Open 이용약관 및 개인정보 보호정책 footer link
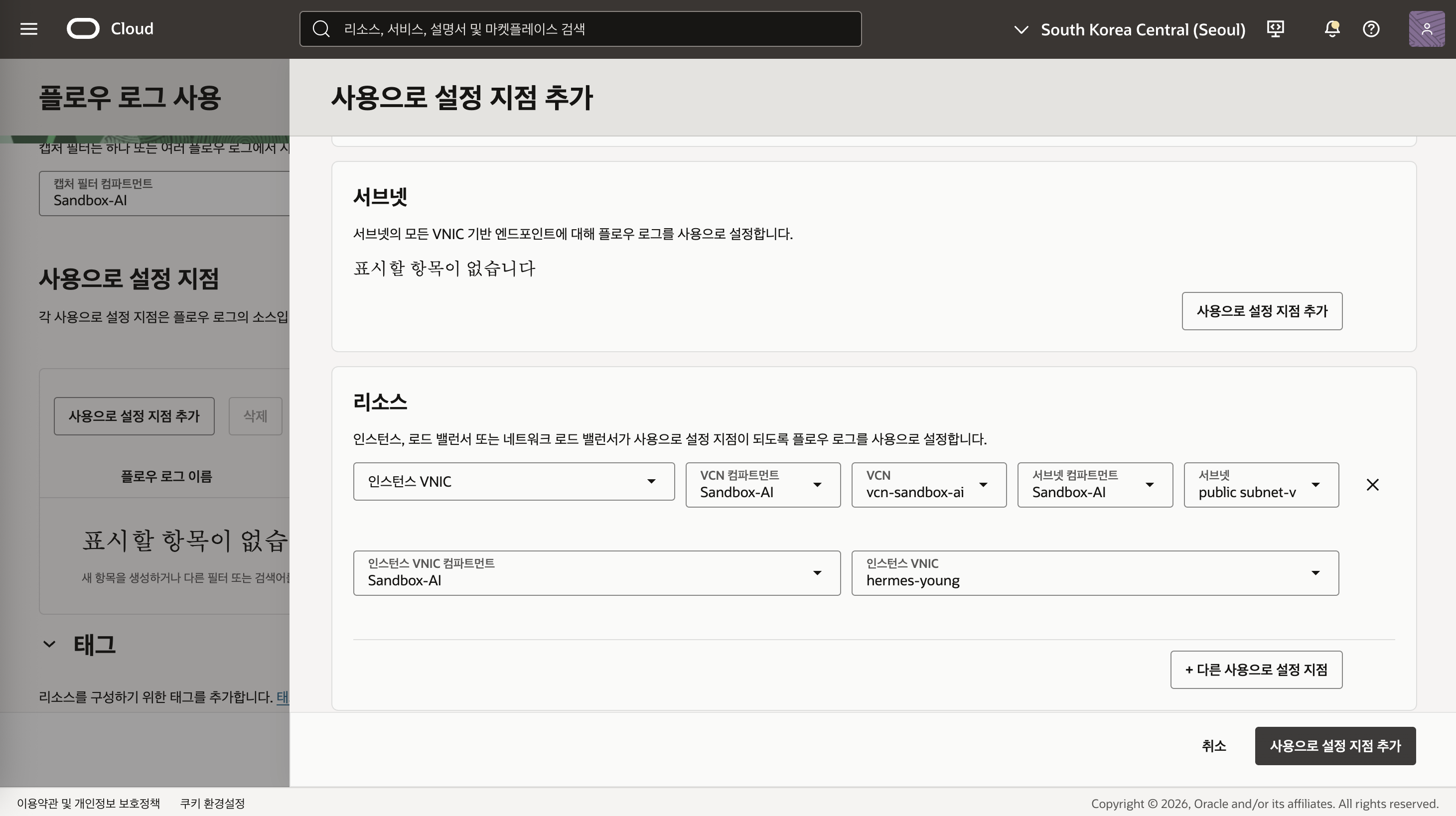The height and width of the screenshot is (816, 1456). (x=89, y=803)
